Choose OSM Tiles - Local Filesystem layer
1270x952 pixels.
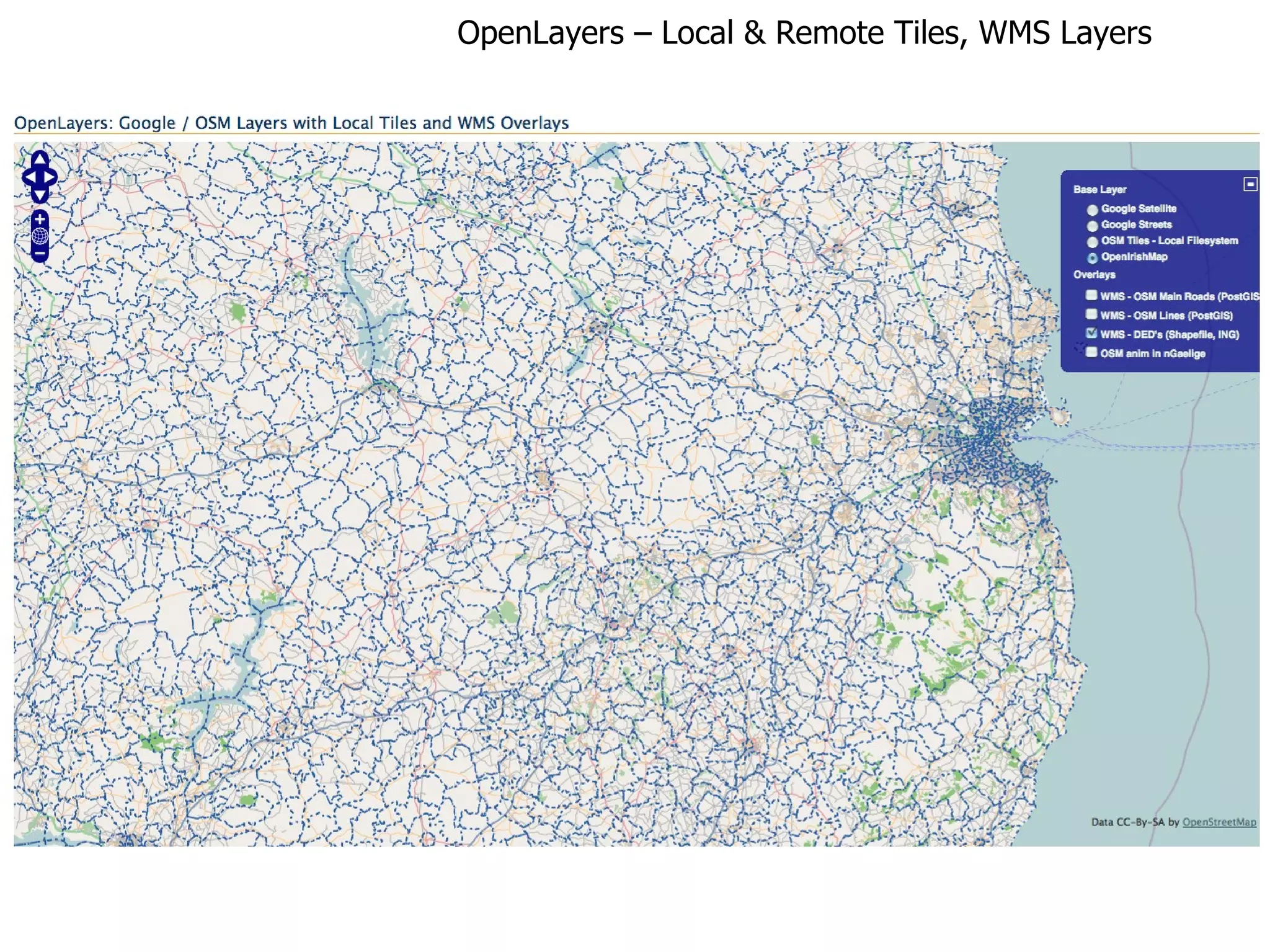[1092, 242]
